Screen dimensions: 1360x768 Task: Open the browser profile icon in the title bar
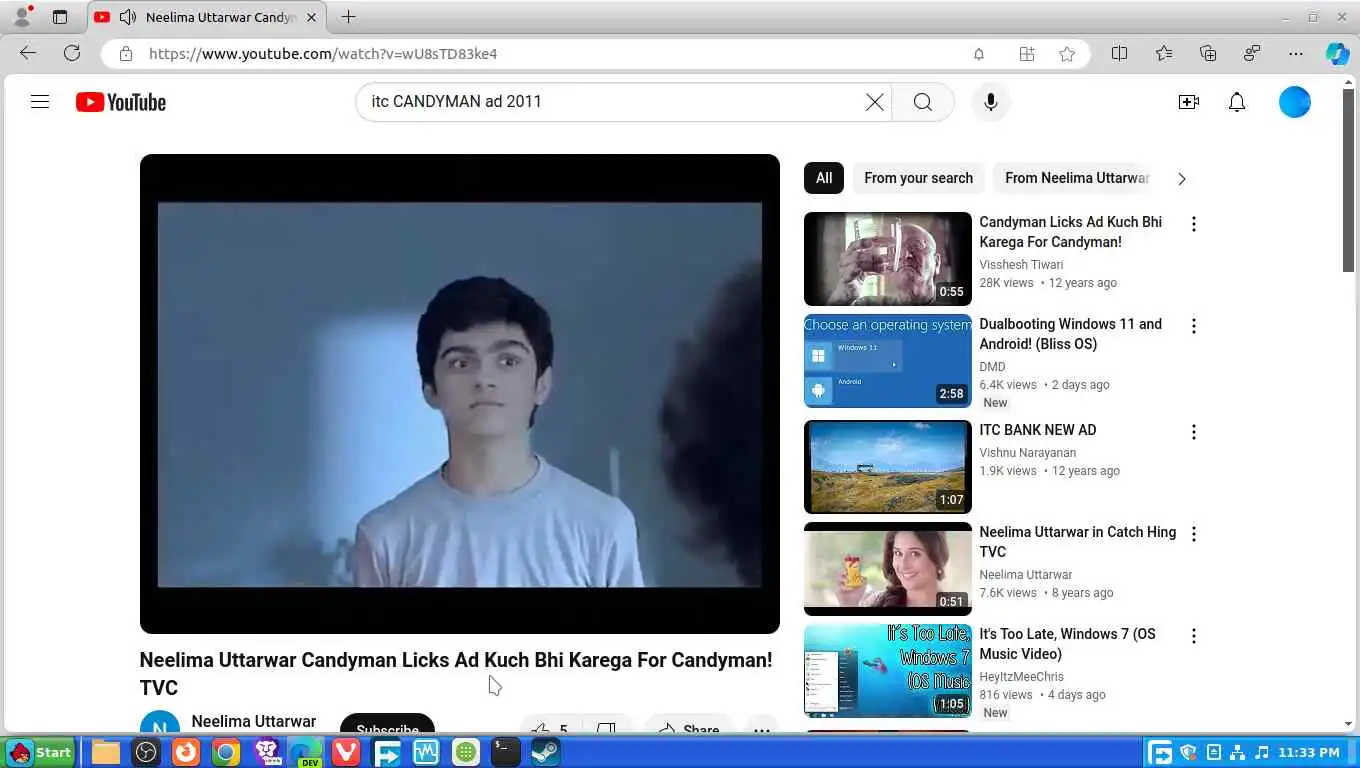coord(22,16)
